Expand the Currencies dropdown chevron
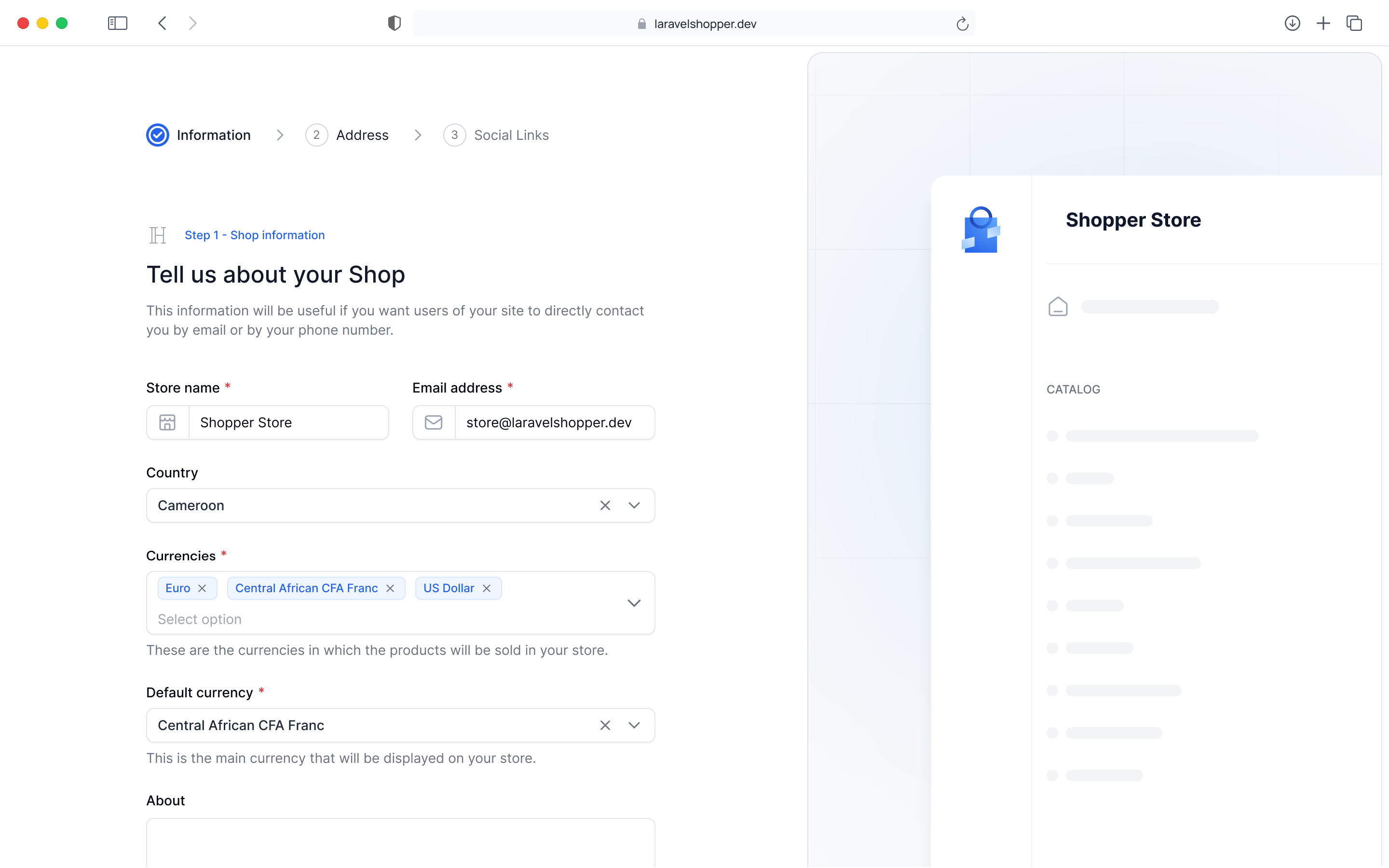 coord(634,603)
